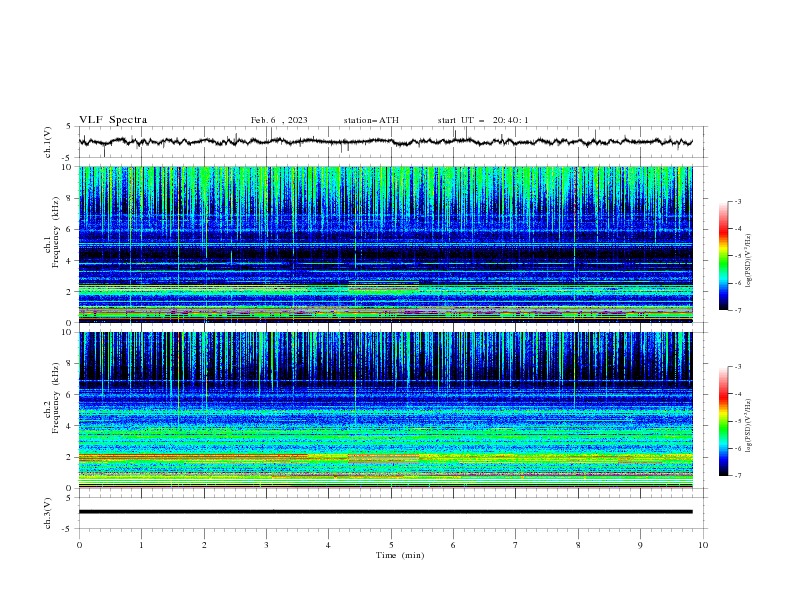
Task: Select the "Feb. 6 , 2023" date text
Action: [x=279, y=120]
